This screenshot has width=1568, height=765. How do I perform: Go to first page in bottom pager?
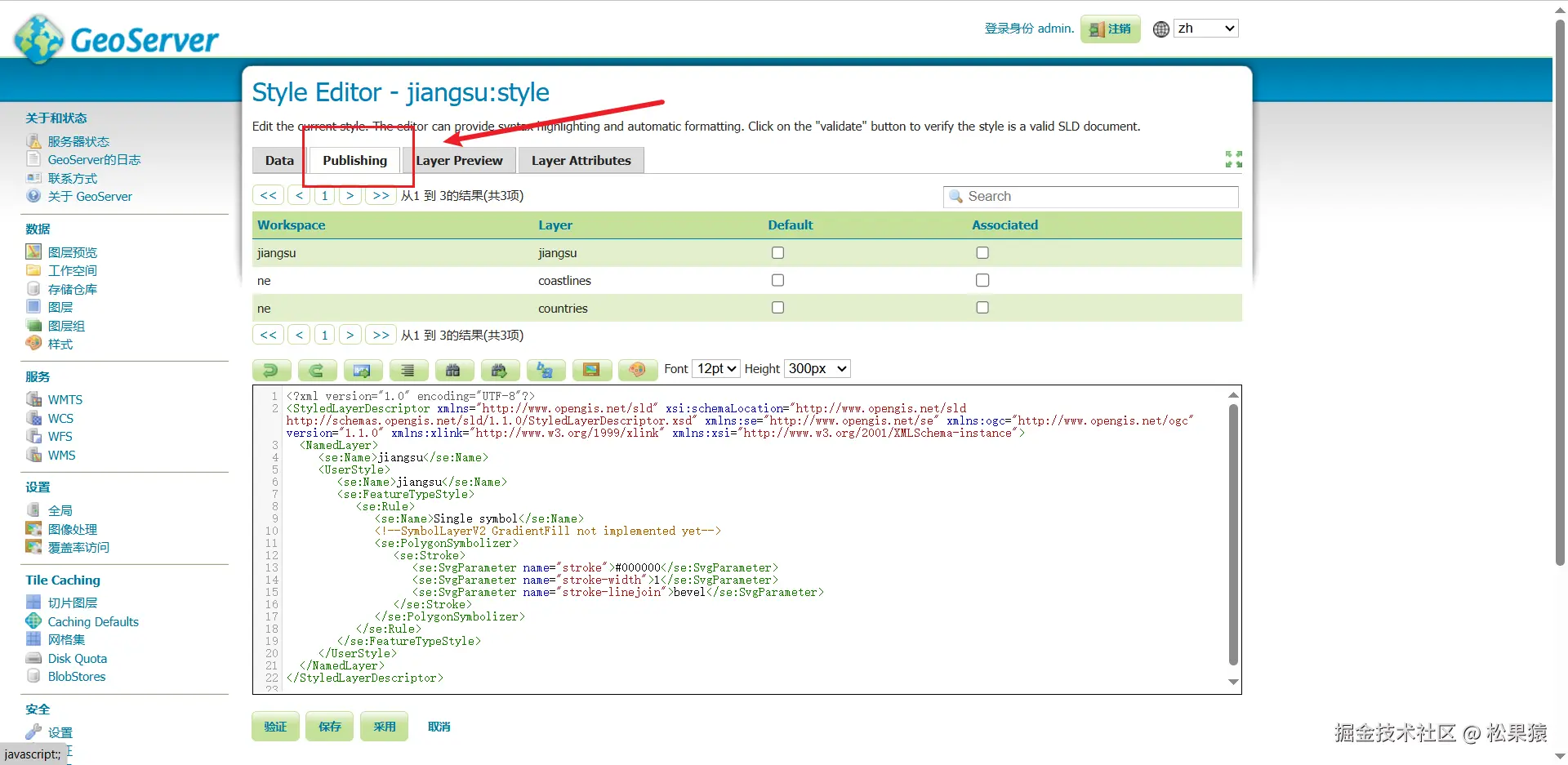pyautogui.click(x=269, y=336)
